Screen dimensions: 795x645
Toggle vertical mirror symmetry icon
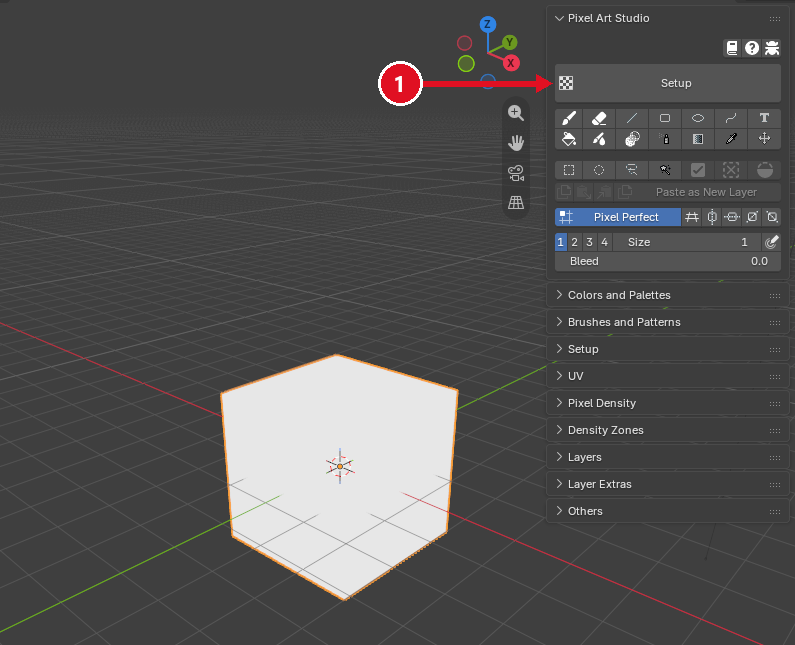(x=712, y=217)
